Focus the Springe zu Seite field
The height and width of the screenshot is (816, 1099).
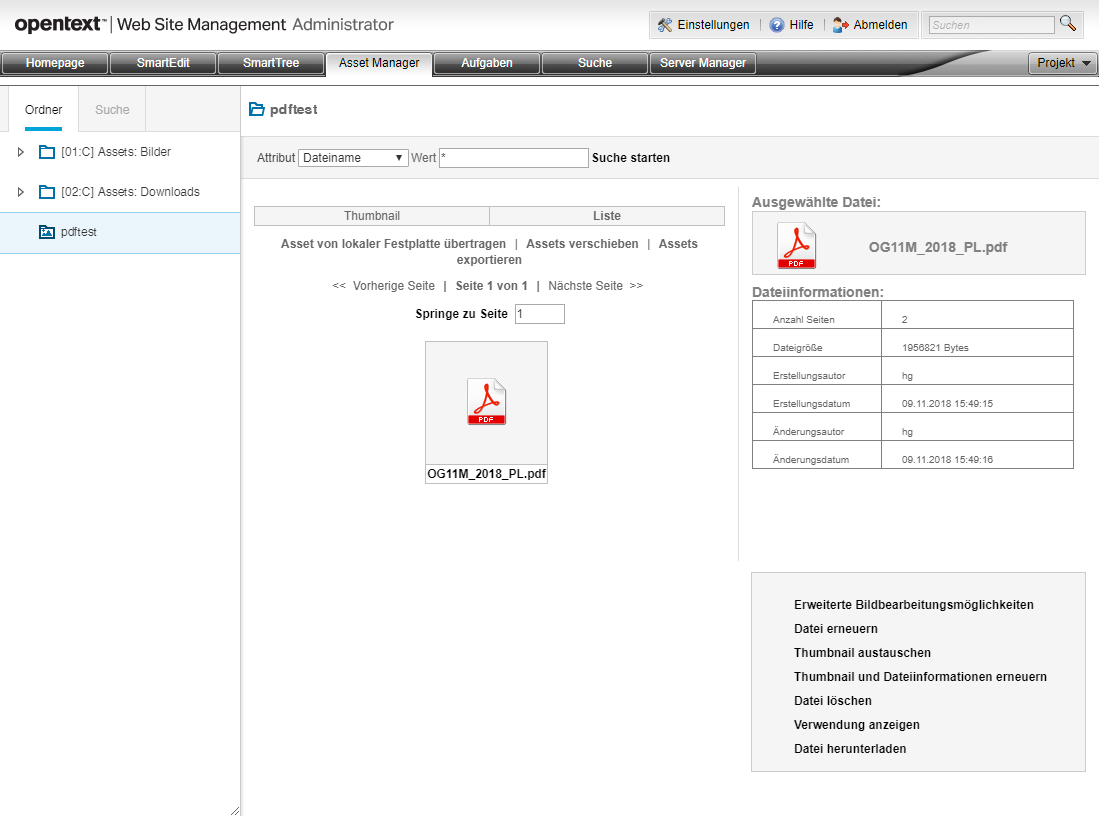tap(540, 314)
